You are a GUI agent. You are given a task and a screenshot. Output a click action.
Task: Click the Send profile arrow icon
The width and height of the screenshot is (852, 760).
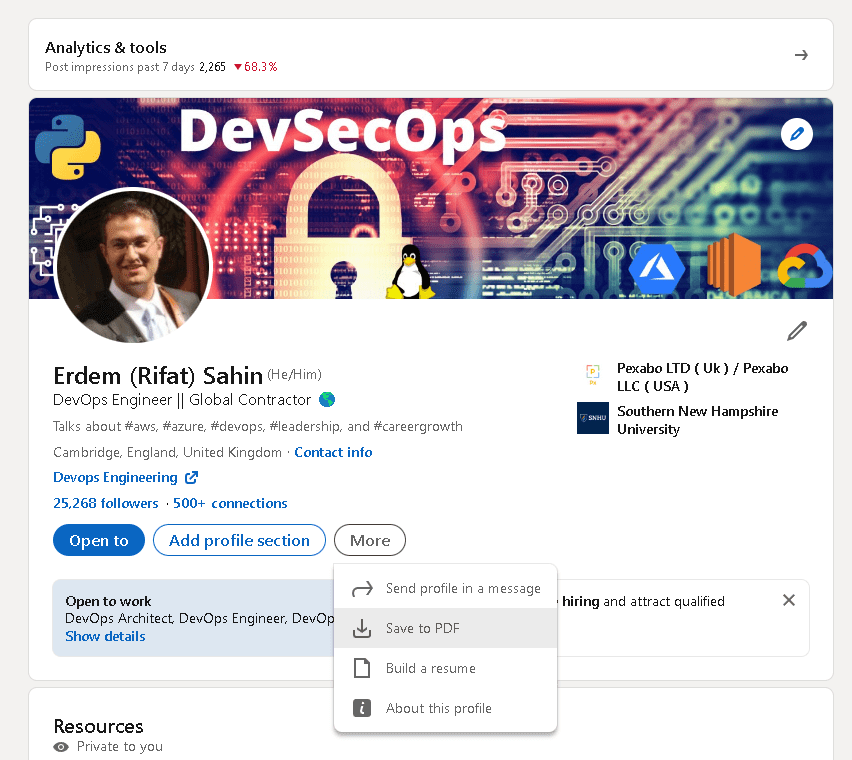(x=362, y=588)
